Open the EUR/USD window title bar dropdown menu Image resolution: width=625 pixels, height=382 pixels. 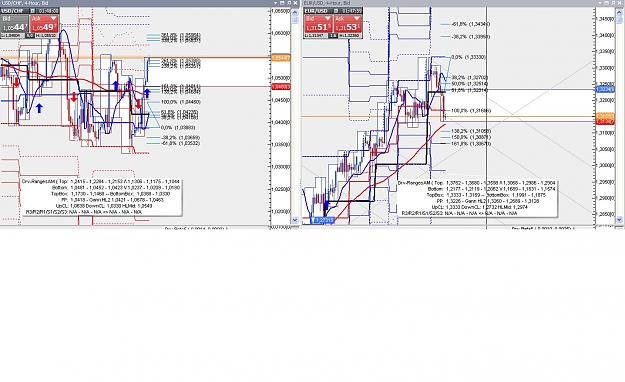coord(600,3)
